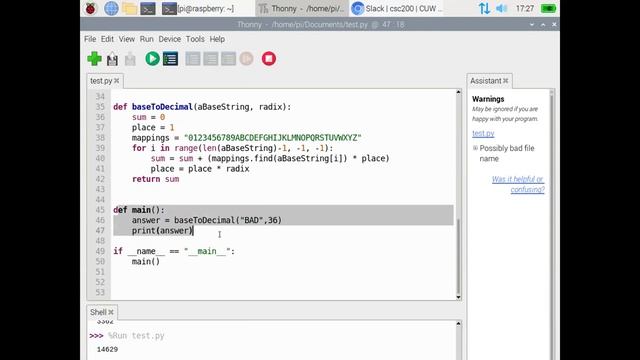The width and height of the screenshot is (640, 360).
Task: Click the green battery indicator
Action: point(548,8)
